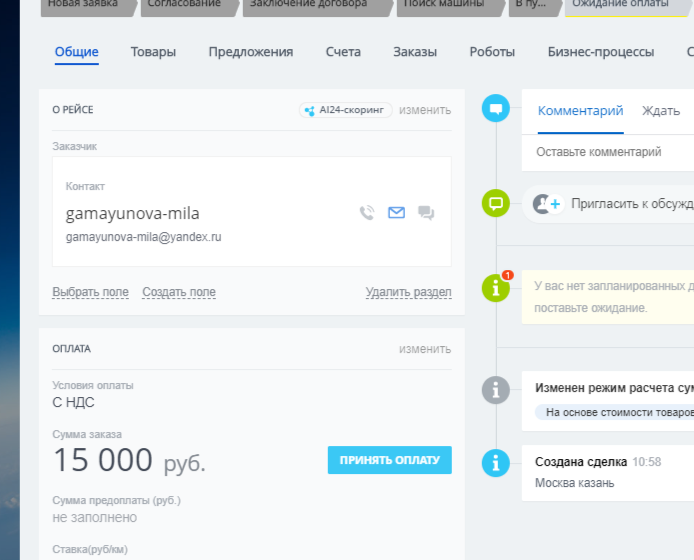Click the green chat timeline icon
The height and width of the screenshot is (560, 694).
tap(496, 203)
